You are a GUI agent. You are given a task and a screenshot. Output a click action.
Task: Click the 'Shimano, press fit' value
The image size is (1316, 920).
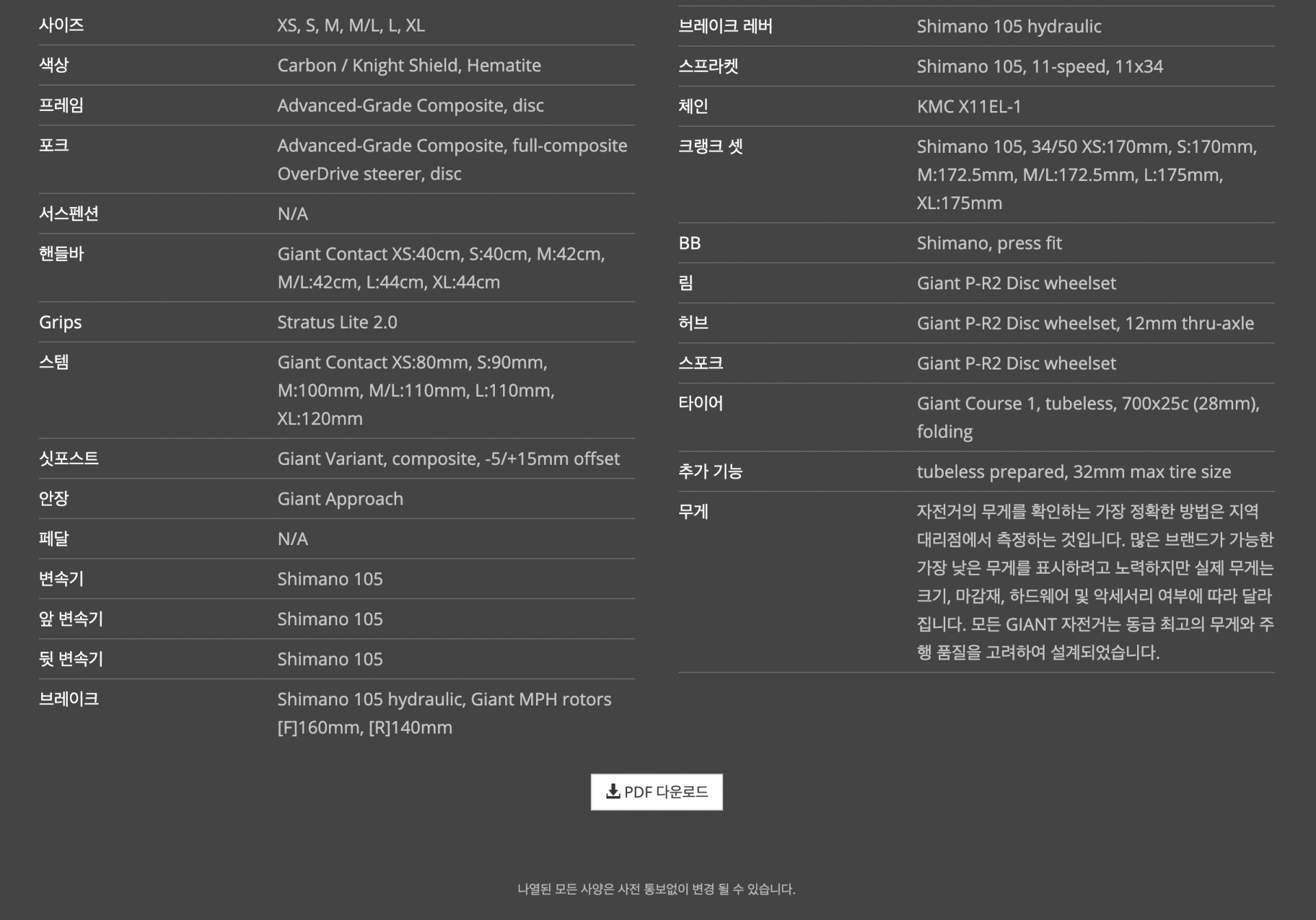(x=989, y=243)
